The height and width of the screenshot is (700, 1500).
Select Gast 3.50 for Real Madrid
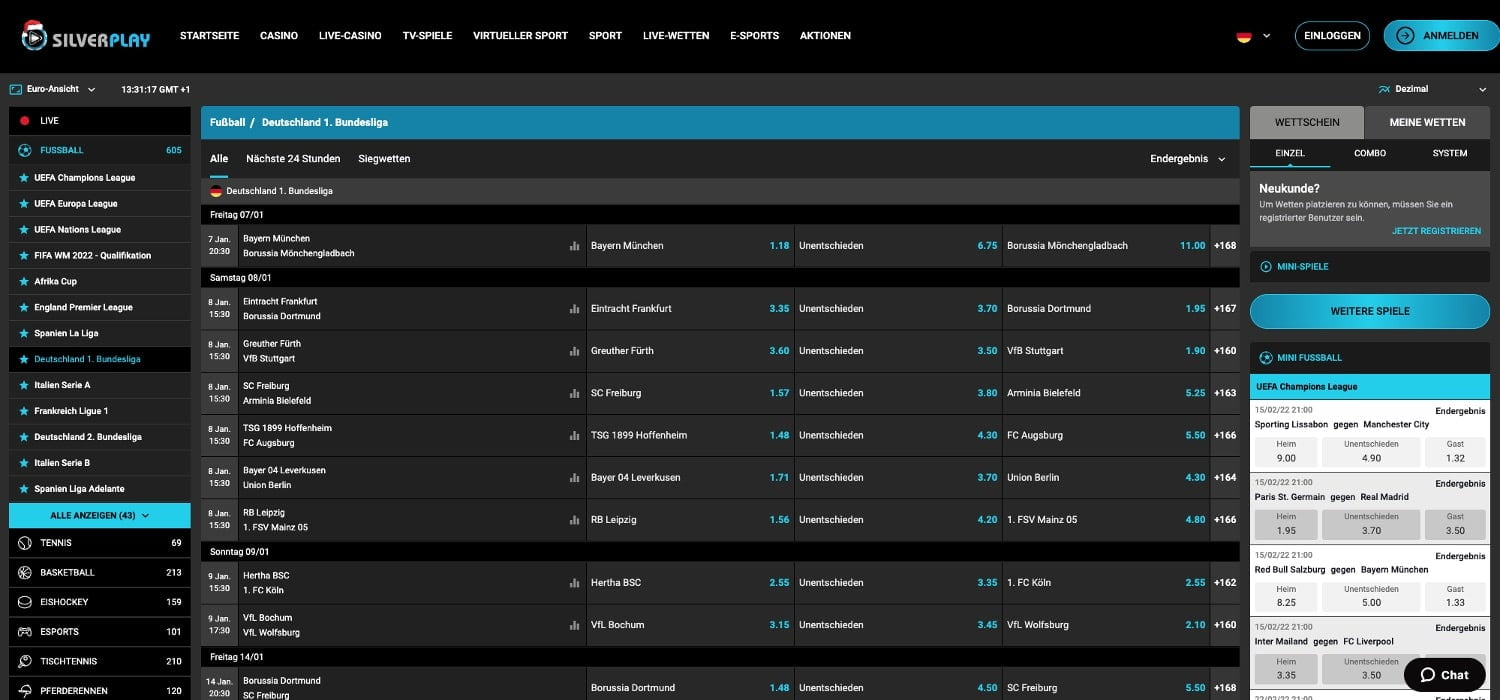(1455, 524)
